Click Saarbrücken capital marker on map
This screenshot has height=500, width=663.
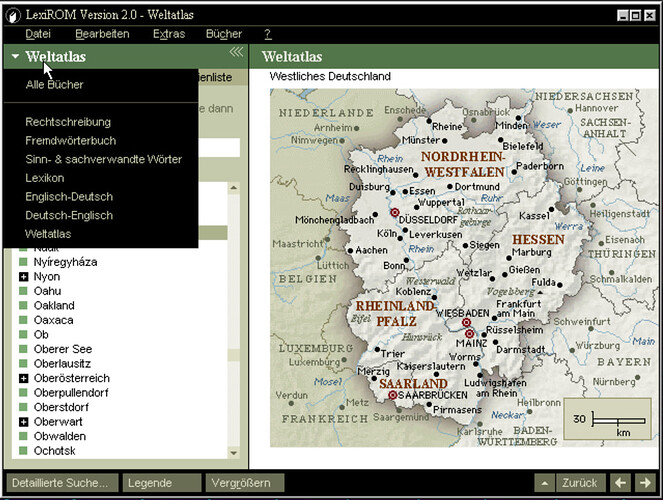click(x=393, y=395)
